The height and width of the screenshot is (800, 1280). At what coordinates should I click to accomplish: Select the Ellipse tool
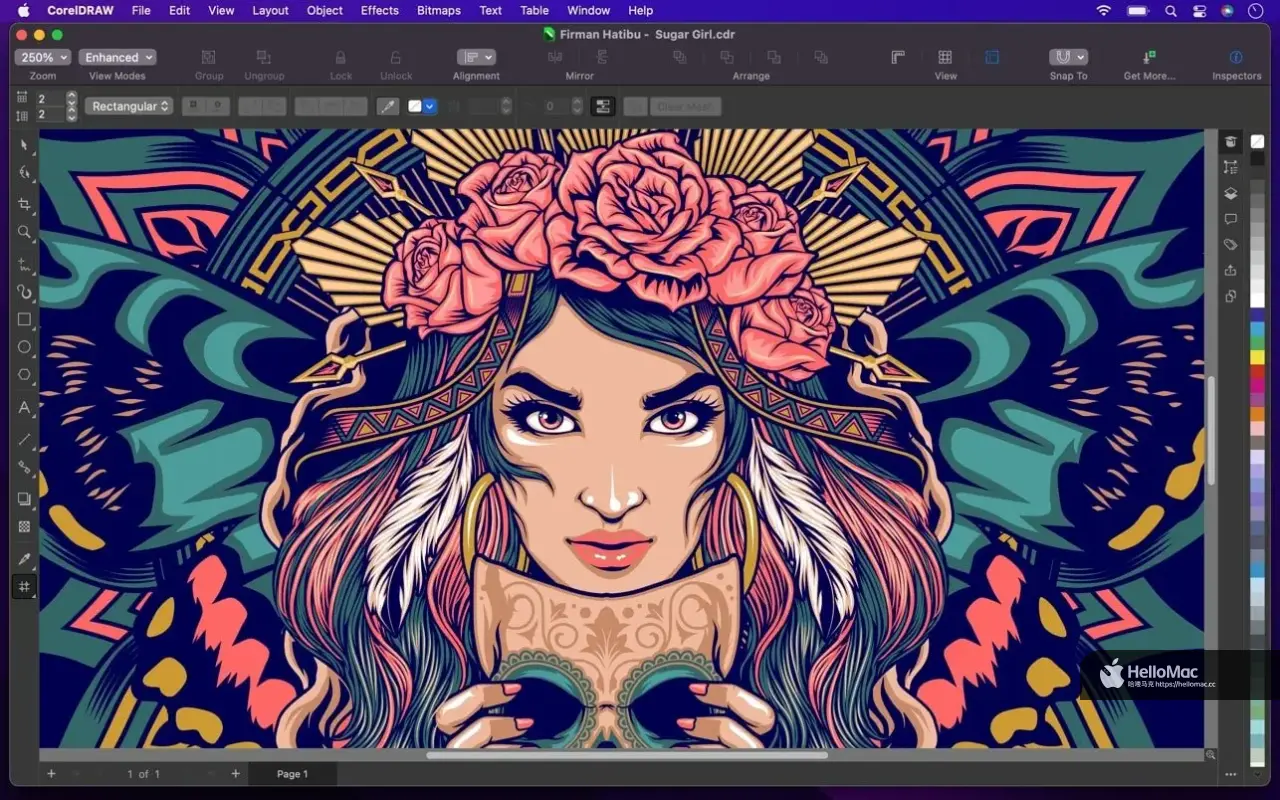coord(25,348)
